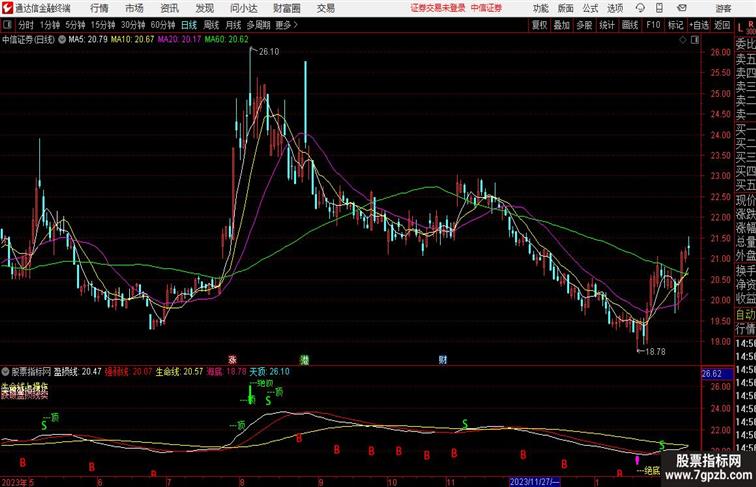Click the 游客 guest account label

pos(723,8)
